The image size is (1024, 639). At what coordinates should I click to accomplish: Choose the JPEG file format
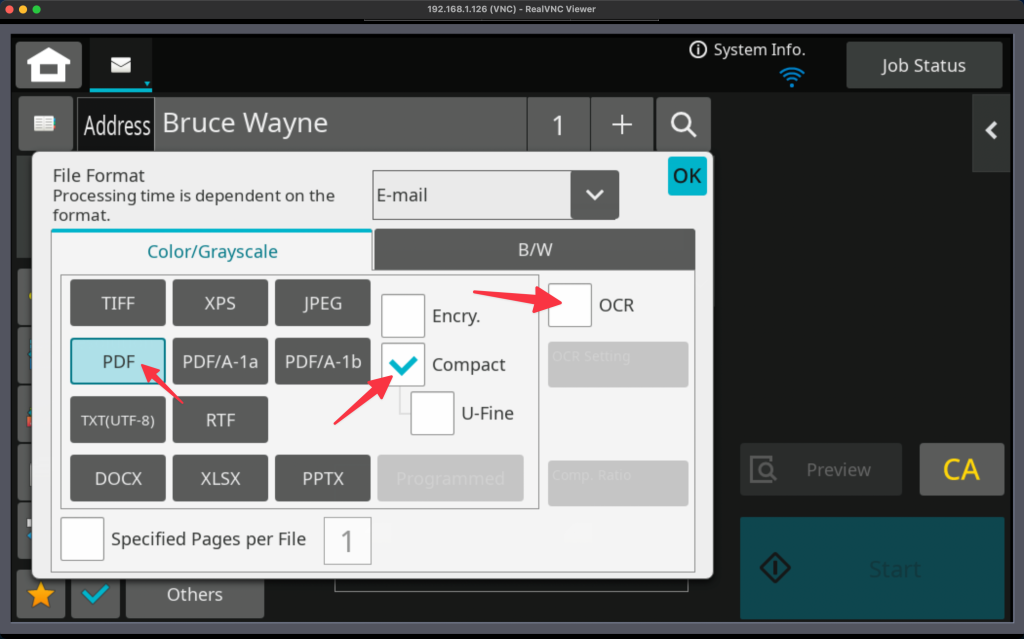coord(322,303)
